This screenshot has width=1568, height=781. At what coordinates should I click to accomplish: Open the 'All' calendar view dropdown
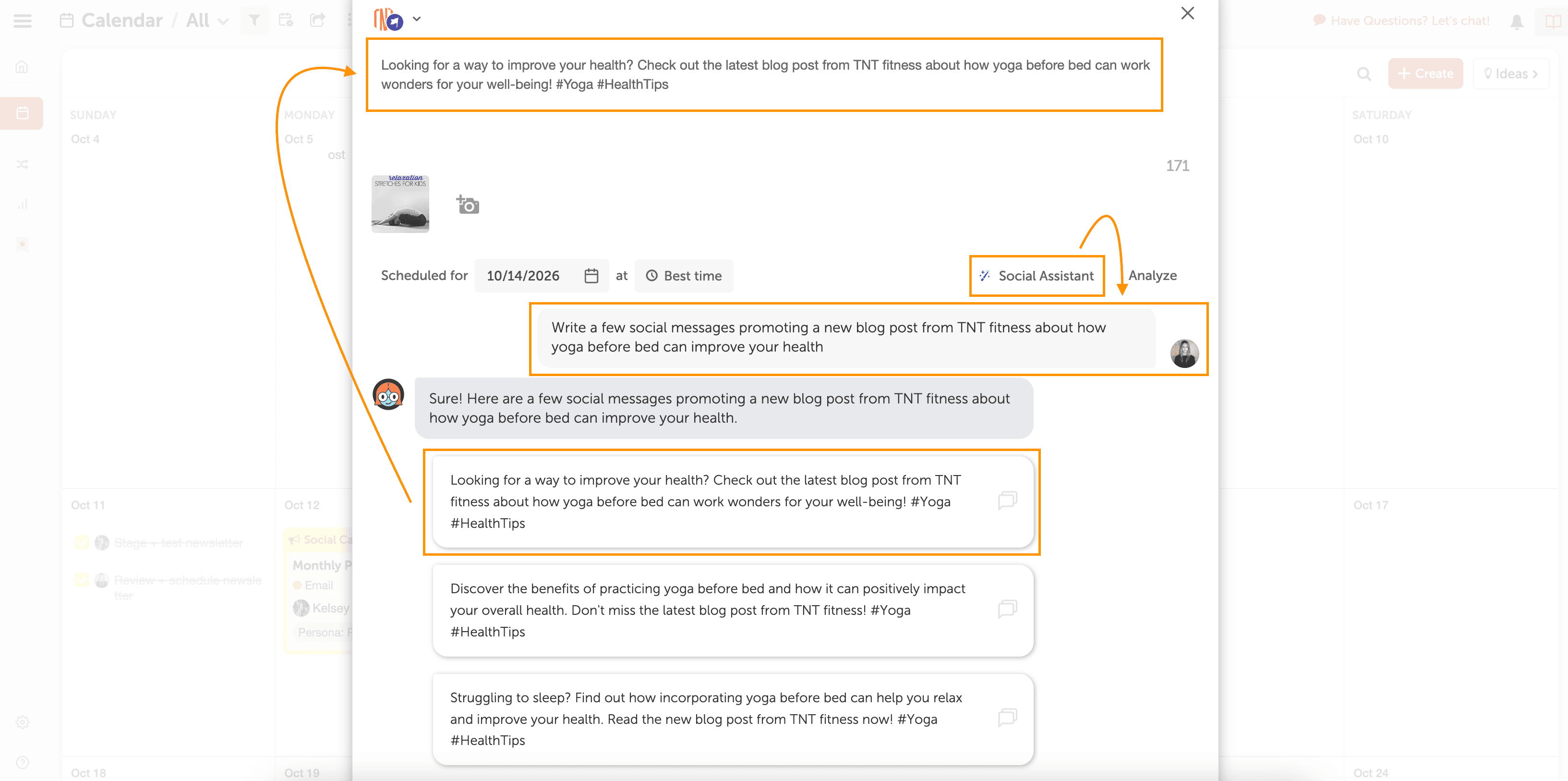point(207,21)
